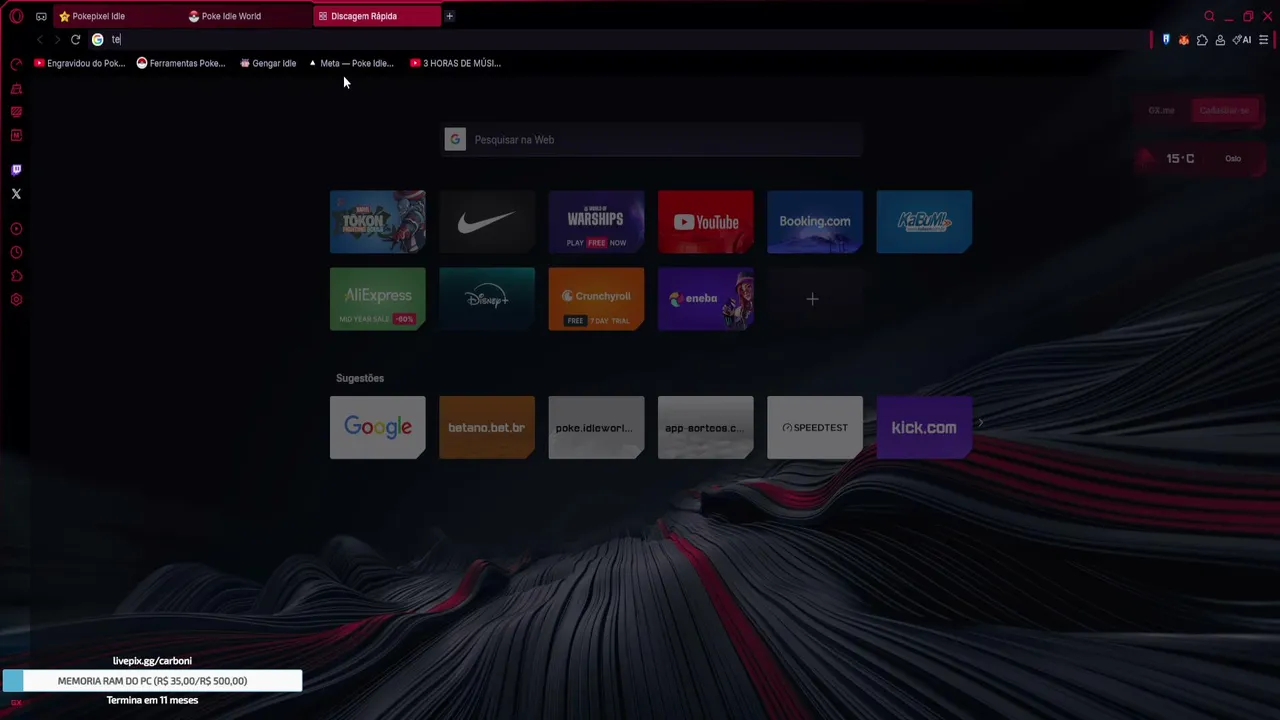Viewport: 1280px width, 720px height.
Task: Open the kick.com suggestion tile
Action: coord(924,427)
